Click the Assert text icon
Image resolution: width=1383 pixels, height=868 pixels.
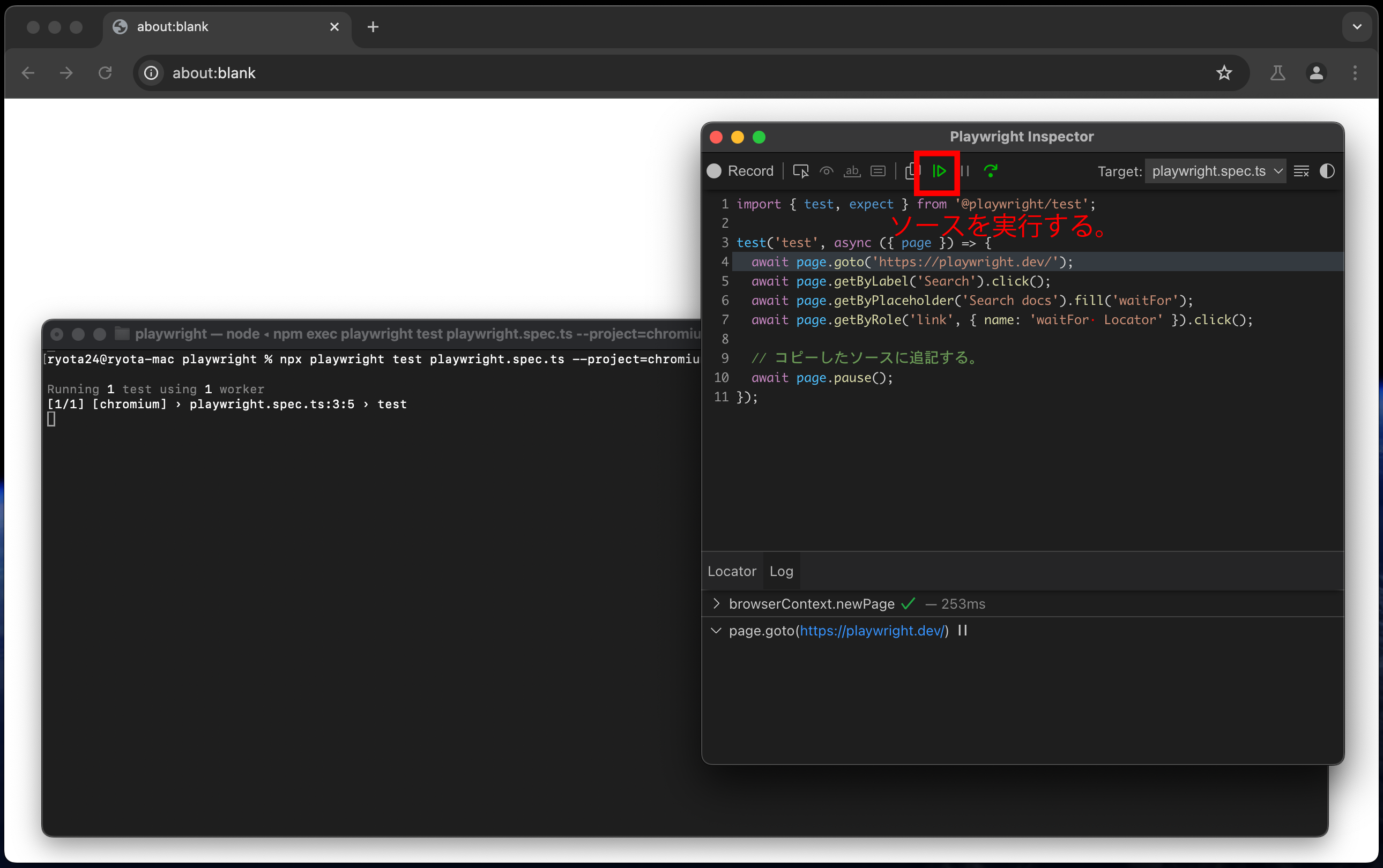click(x=852, y=171)
